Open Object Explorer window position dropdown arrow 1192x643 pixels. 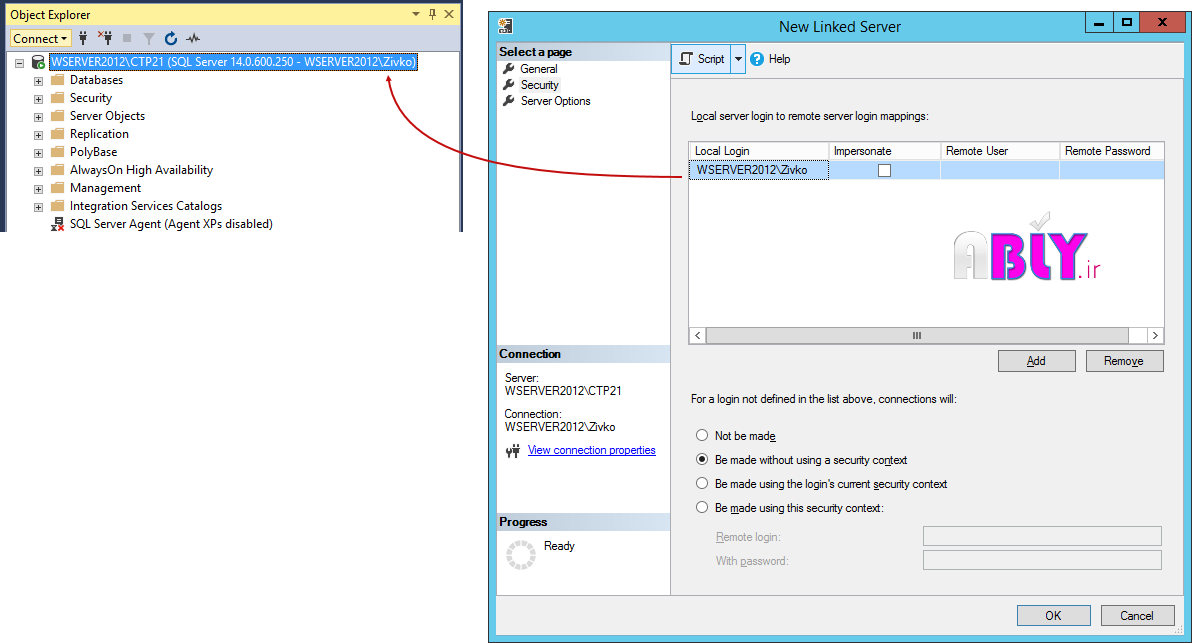tap(416, 14)
